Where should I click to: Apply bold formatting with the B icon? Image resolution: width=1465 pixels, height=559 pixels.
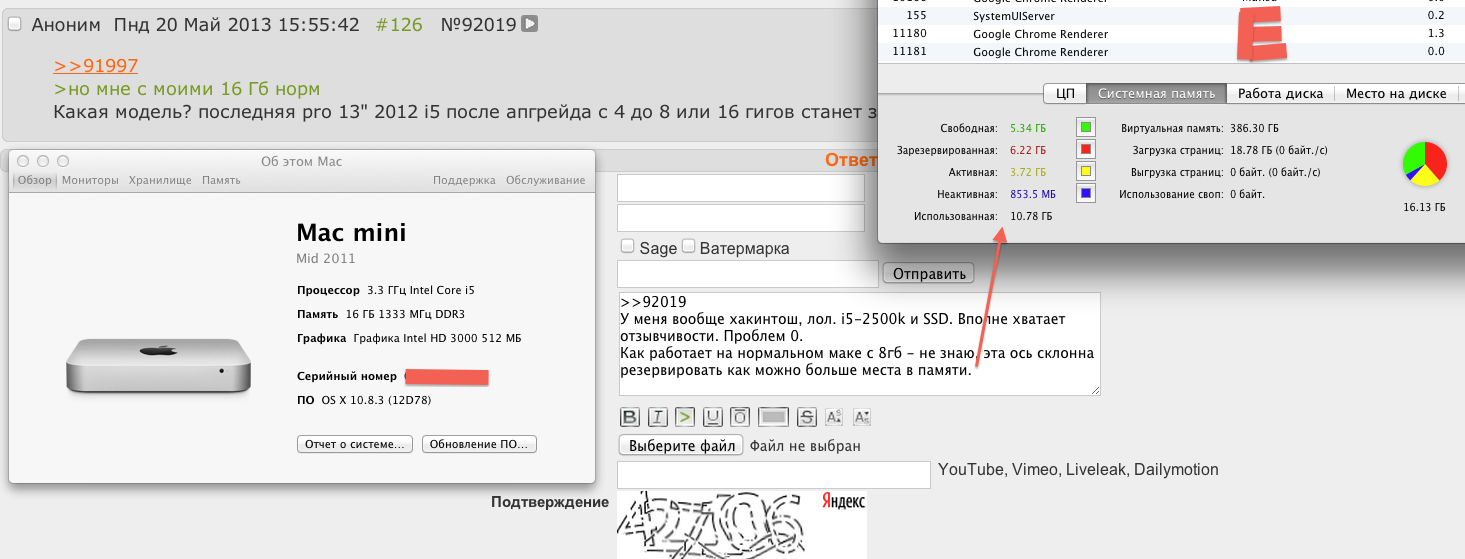pos(630,417)
